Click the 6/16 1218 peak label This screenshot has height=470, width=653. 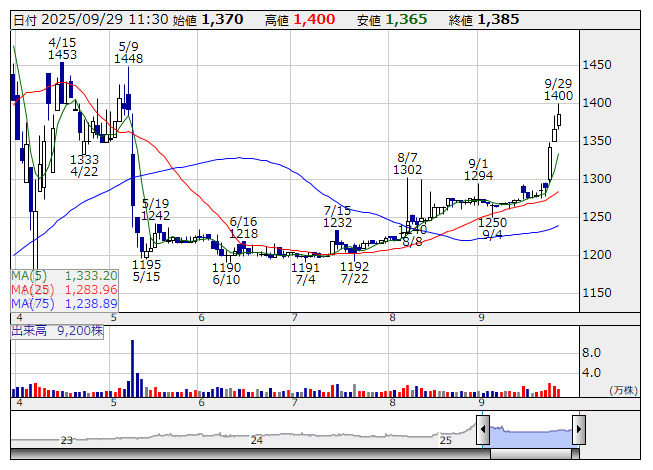pyautogui.click(x=244, y=227)
